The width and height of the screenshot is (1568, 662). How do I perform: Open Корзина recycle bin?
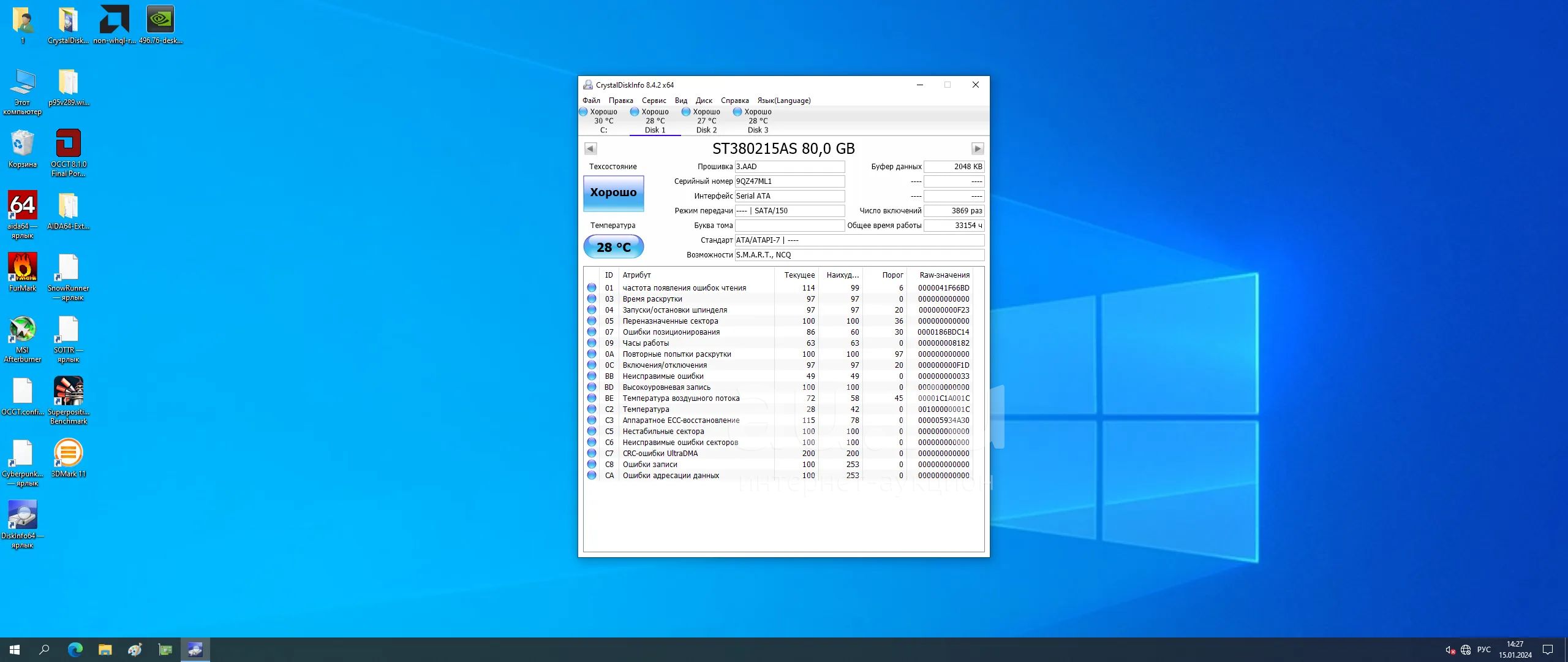point(23,149)
